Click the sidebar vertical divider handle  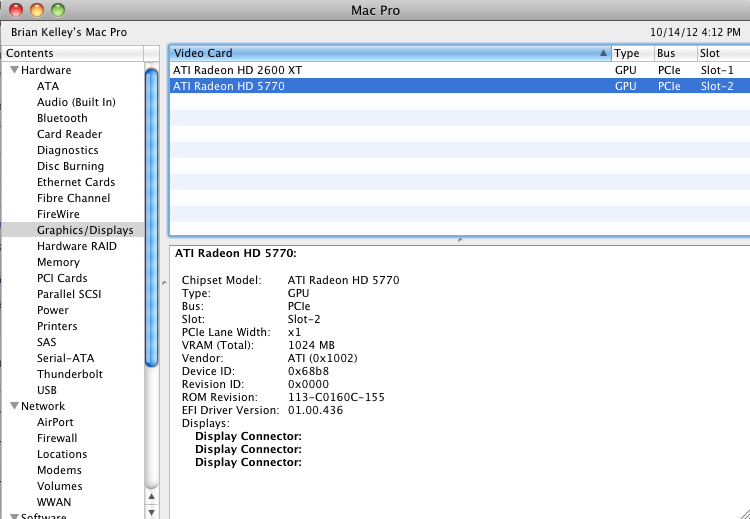[164, 283]
